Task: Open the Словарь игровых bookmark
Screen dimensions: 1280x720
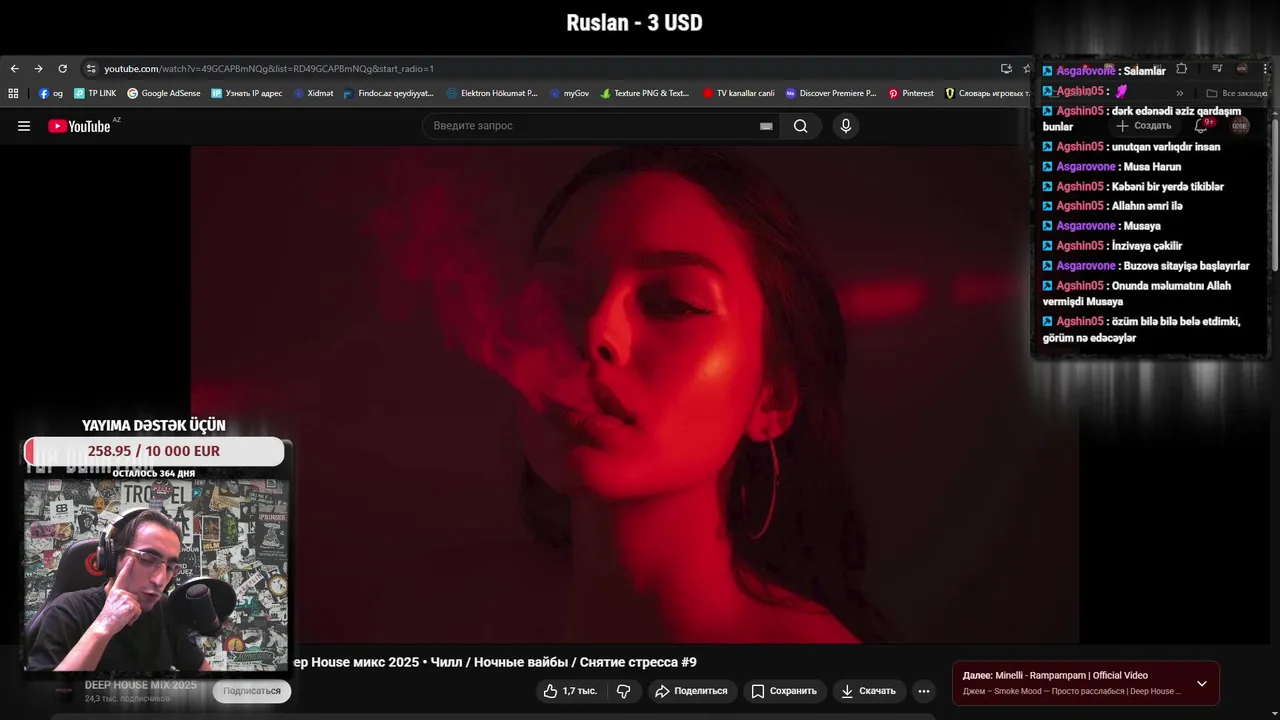Action: [987, 93]
